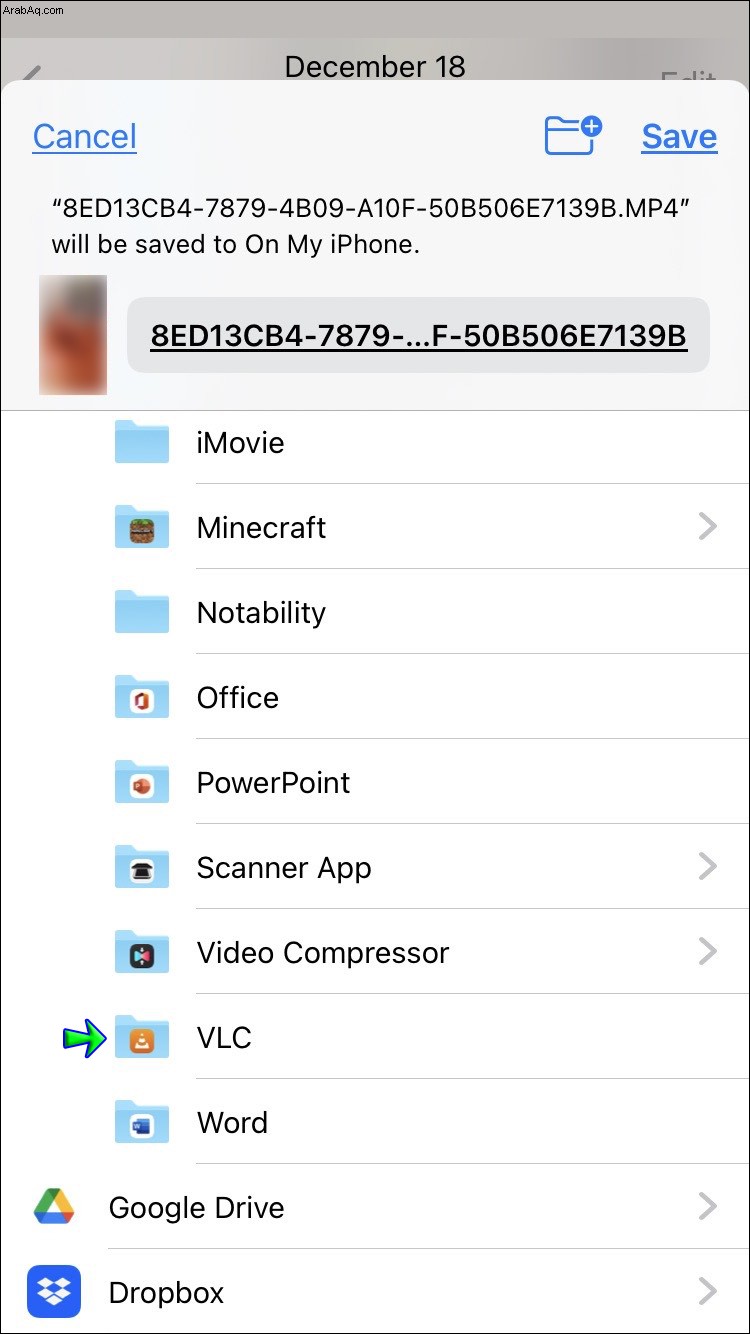This screenshot has width=750, height=1334.
Task: Choose the Google Drive label
Action: click(x=196, y=1208)
